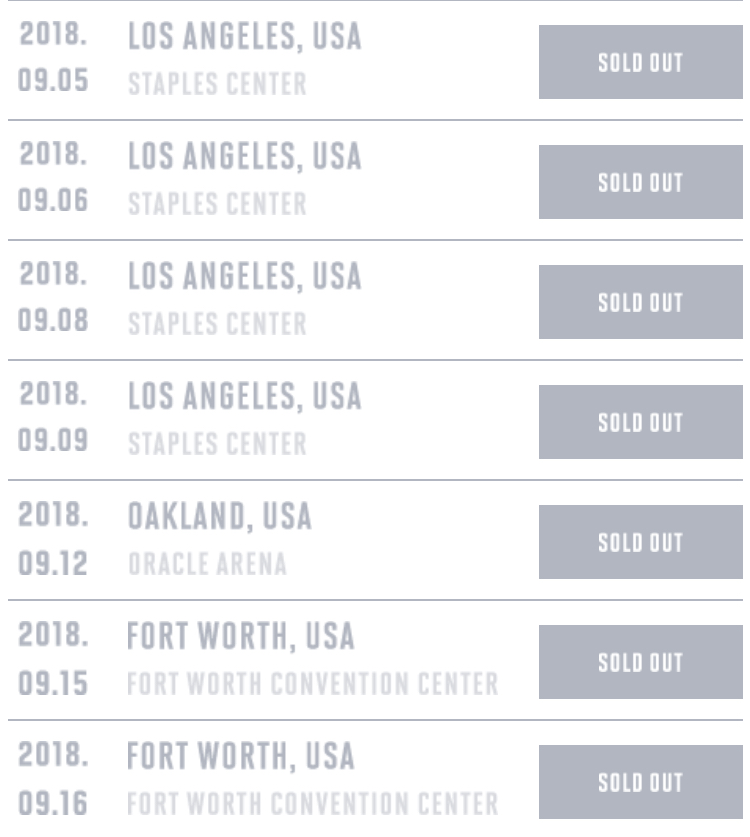Open the Oakland, USA listing title
Screen dimensions: 750x837
219,517
